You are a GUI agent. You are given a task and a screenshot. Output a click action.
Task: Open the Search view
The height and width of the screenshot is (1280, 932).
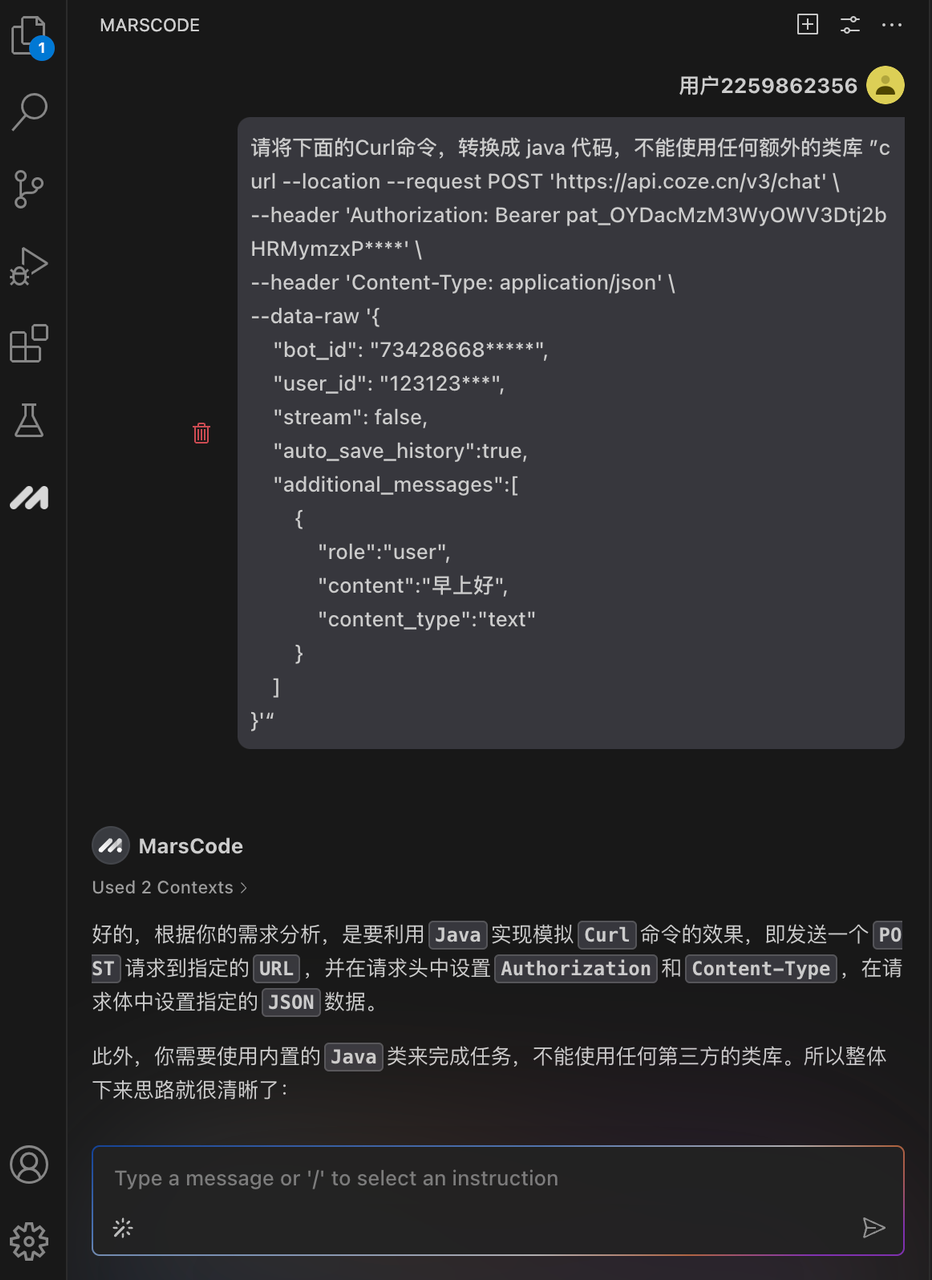29,112
